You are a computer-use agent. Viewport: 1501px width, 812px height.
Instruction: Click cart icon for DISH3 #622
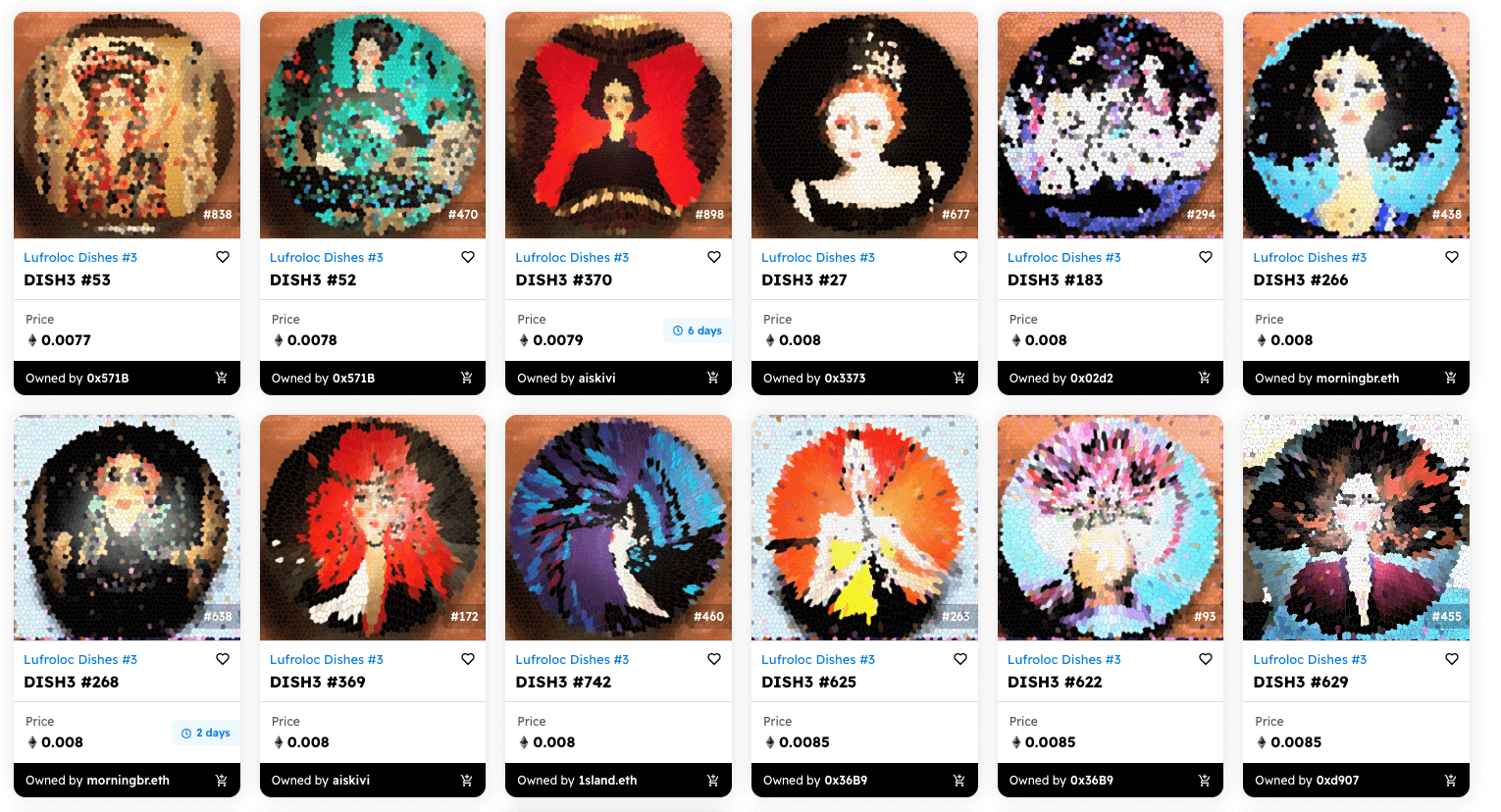(x=1205, y=781)
